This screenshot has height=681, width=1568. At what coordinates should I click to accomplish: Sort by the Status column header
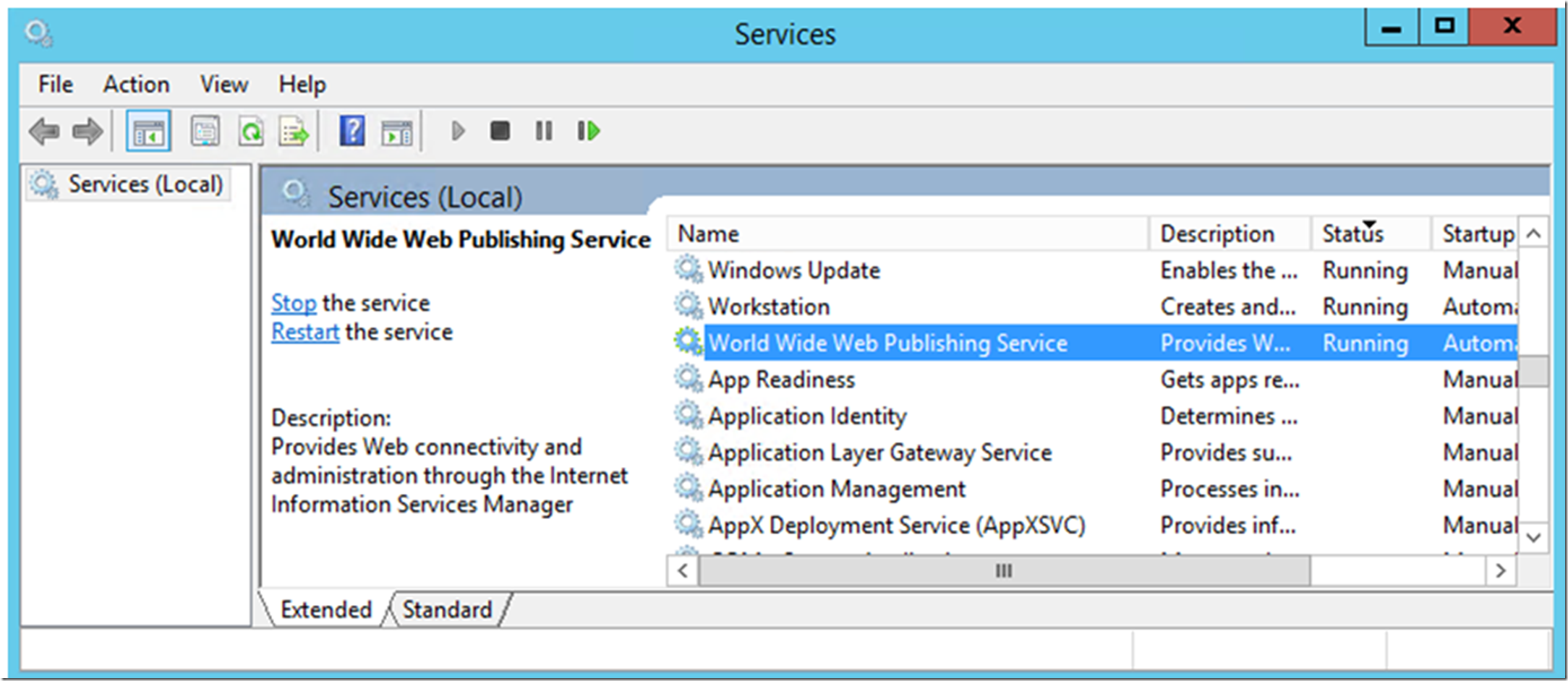pos(1371,234)
